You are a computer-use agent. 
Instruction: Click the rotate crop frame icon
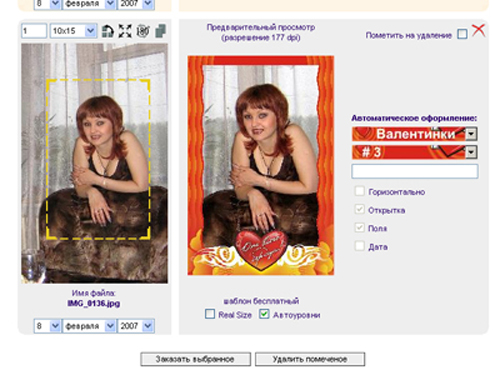pyautogui.click(x=107, y=31)
